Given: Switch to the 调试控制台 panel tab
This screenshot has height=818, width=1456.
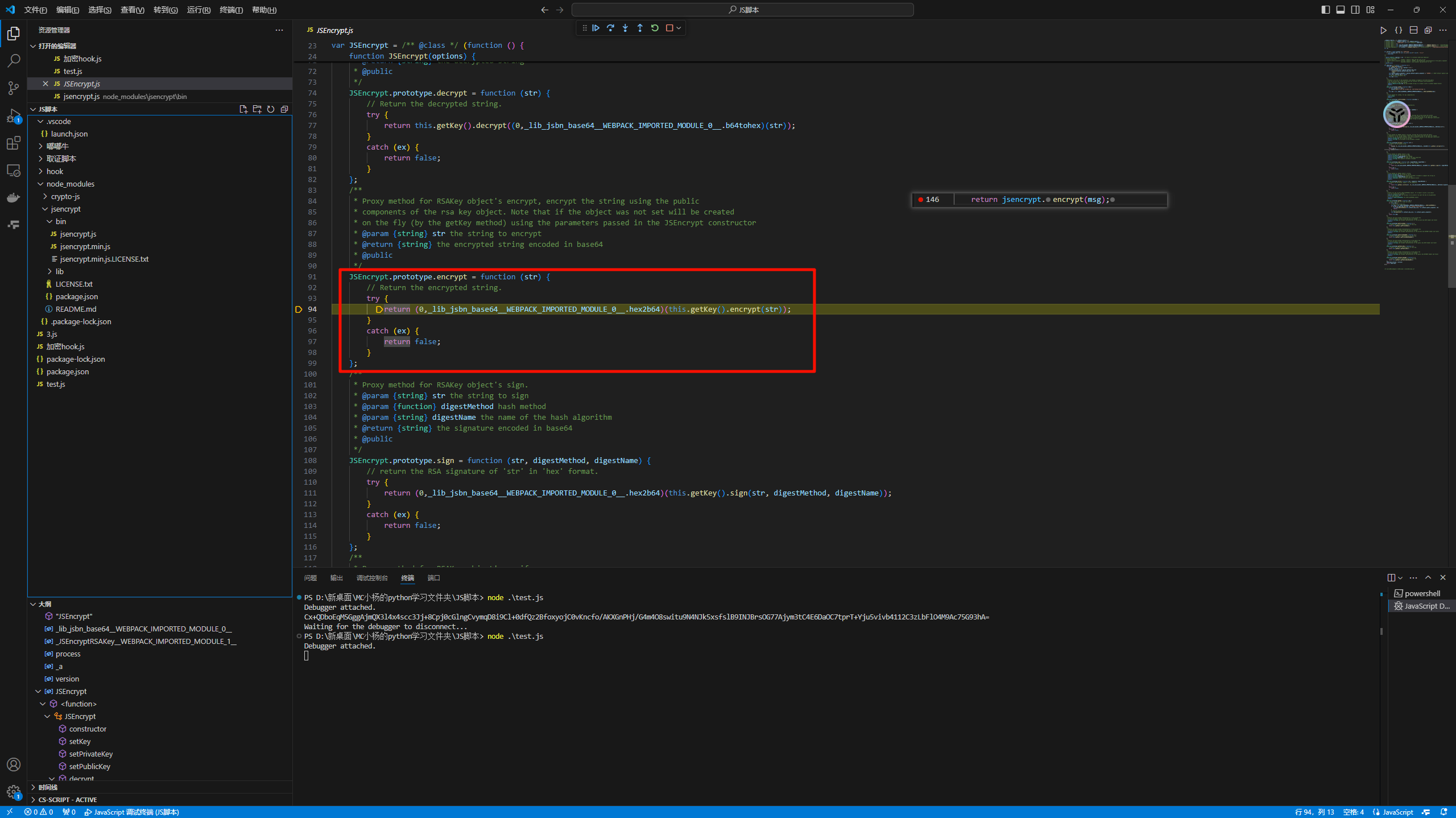Looking at the screenshot, I should click(x=371, y=578).
